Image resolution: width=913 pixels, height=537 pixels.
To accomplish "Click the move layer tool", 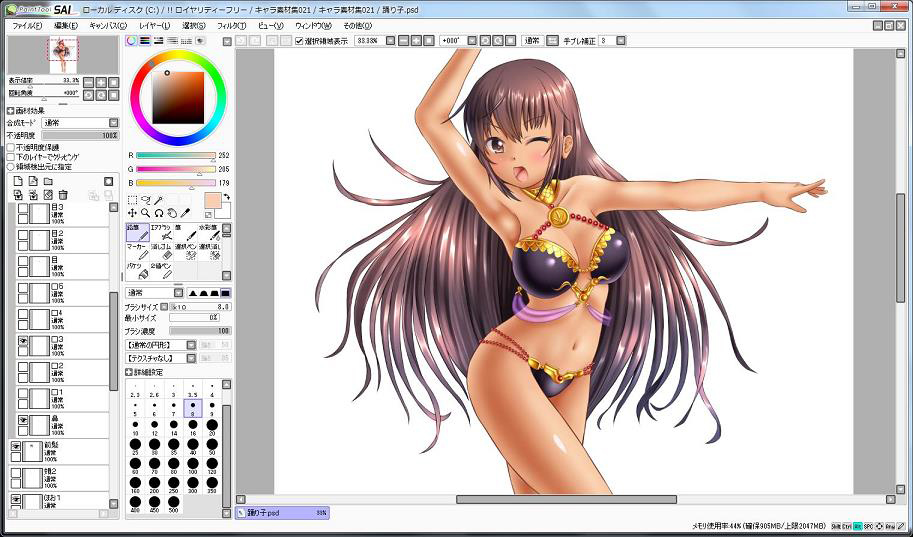I will 132,213.
